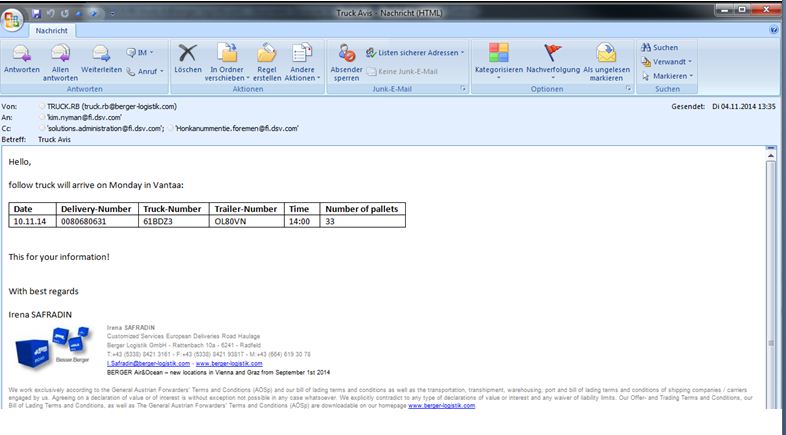The image size is (786, 435).
Task: Mark the message Als ungelesen markieren
Action: pos(606,62)
